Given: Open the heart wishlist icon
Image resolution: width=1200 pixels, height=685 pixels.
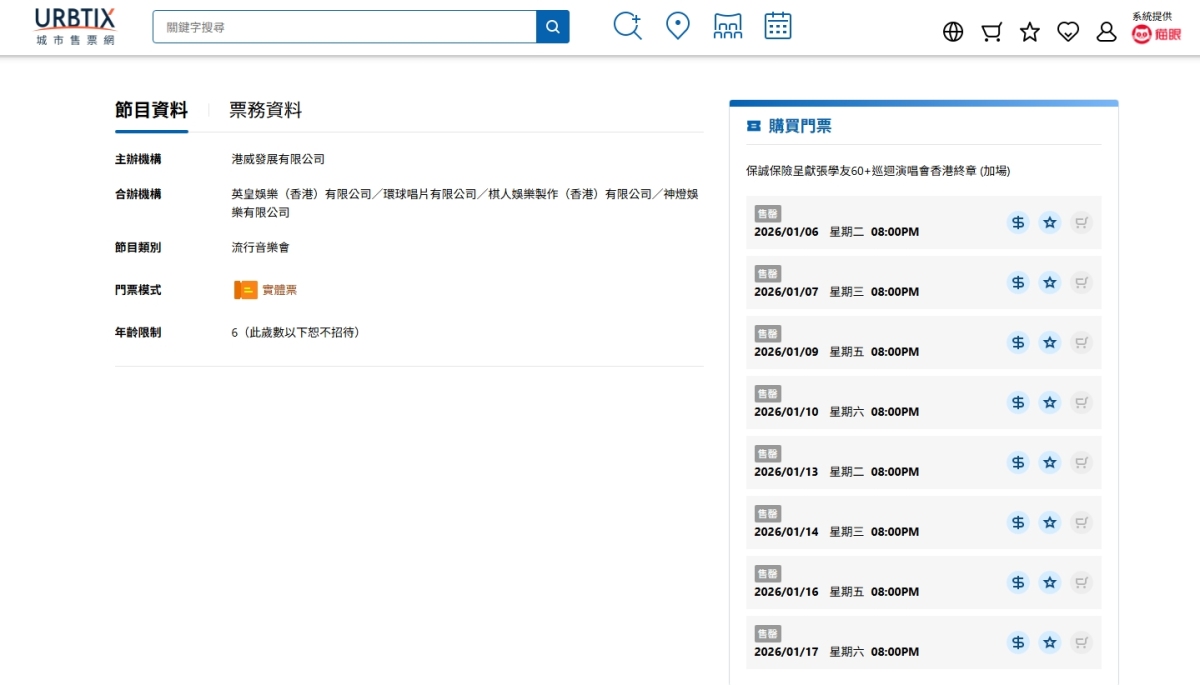Looking at the screenshot, I should pyautogui.click(x=1068, y=32).
